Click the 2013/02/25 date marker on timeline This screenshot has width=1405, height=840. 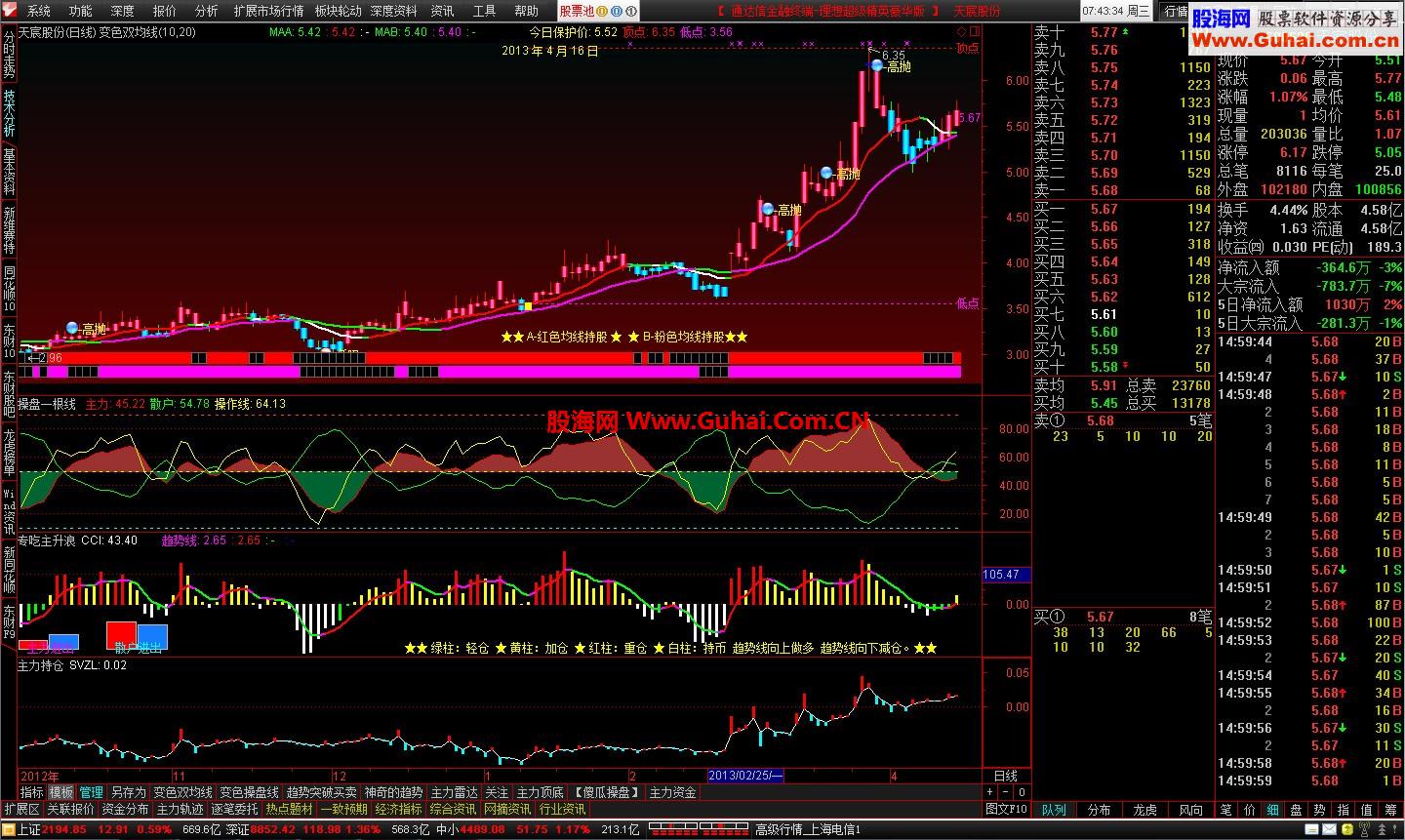pos(745,776)
